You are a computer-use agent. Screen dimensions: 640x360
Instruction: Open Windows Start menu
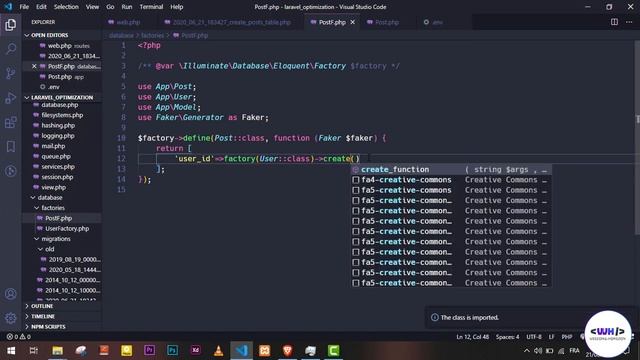11,351
